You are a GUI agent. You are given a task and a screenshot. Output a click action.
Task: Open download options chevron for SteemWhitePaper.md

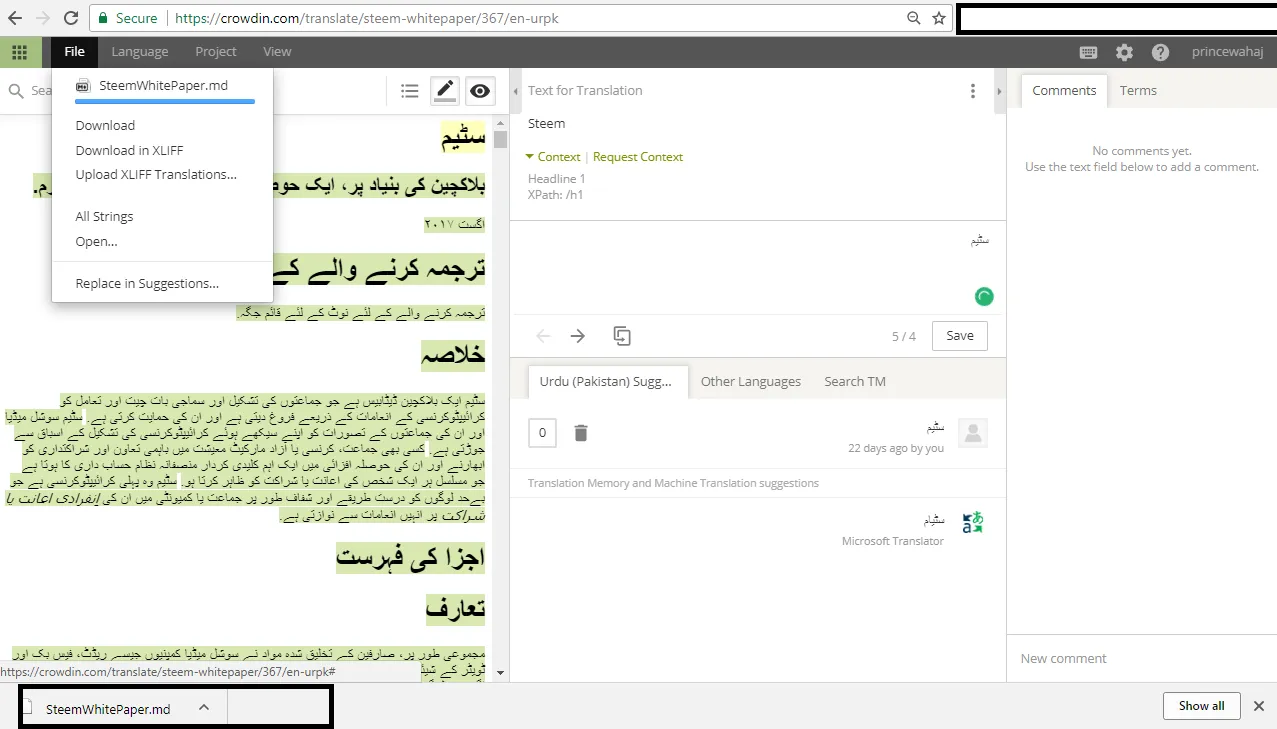204,708
